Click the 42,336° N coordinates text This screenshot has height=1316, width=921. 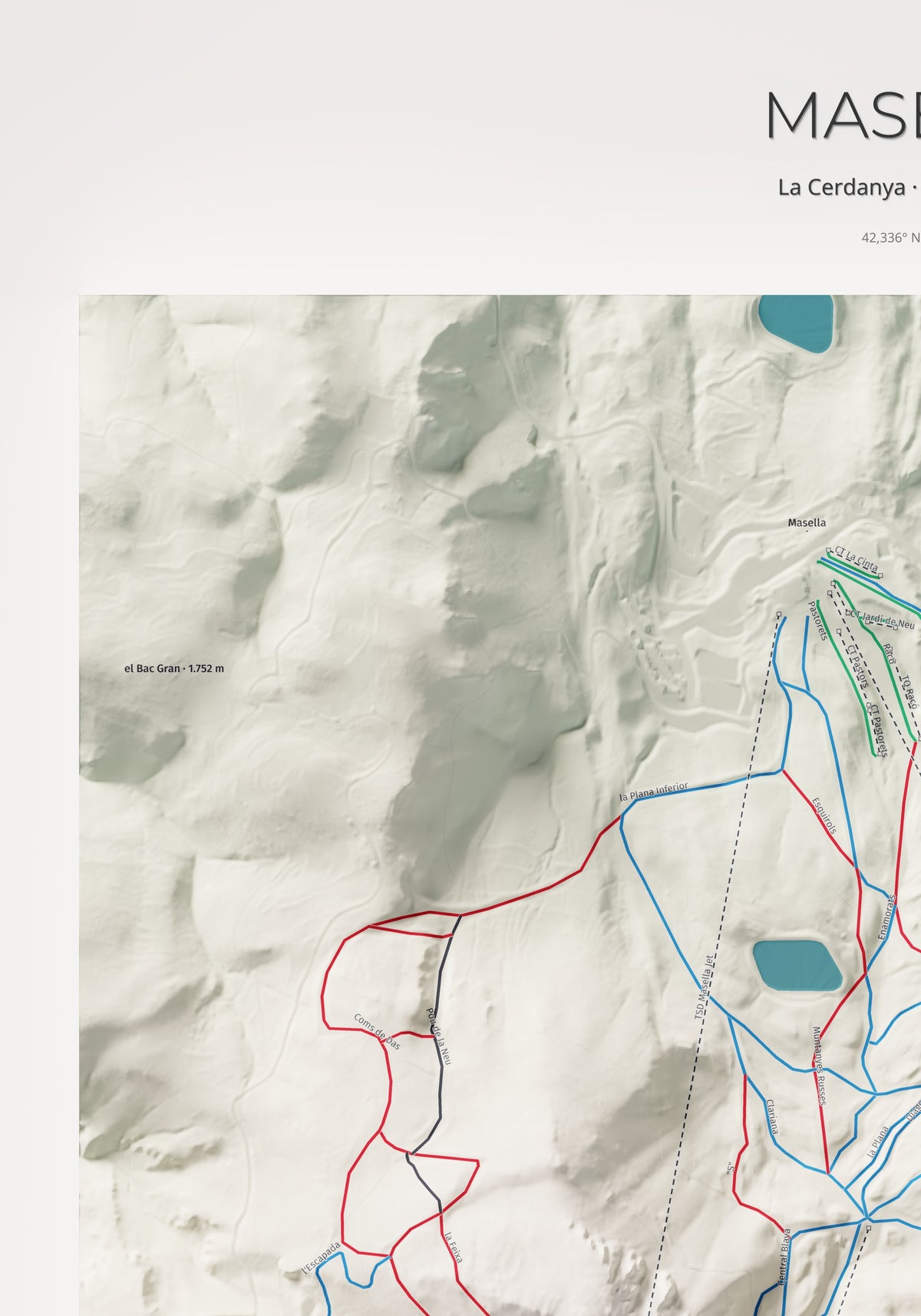pos(890,238)
